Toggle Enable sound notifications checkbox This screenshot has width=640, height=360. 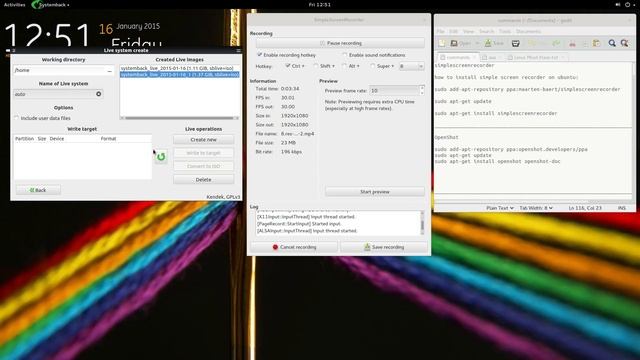click(x=345, y=55)
